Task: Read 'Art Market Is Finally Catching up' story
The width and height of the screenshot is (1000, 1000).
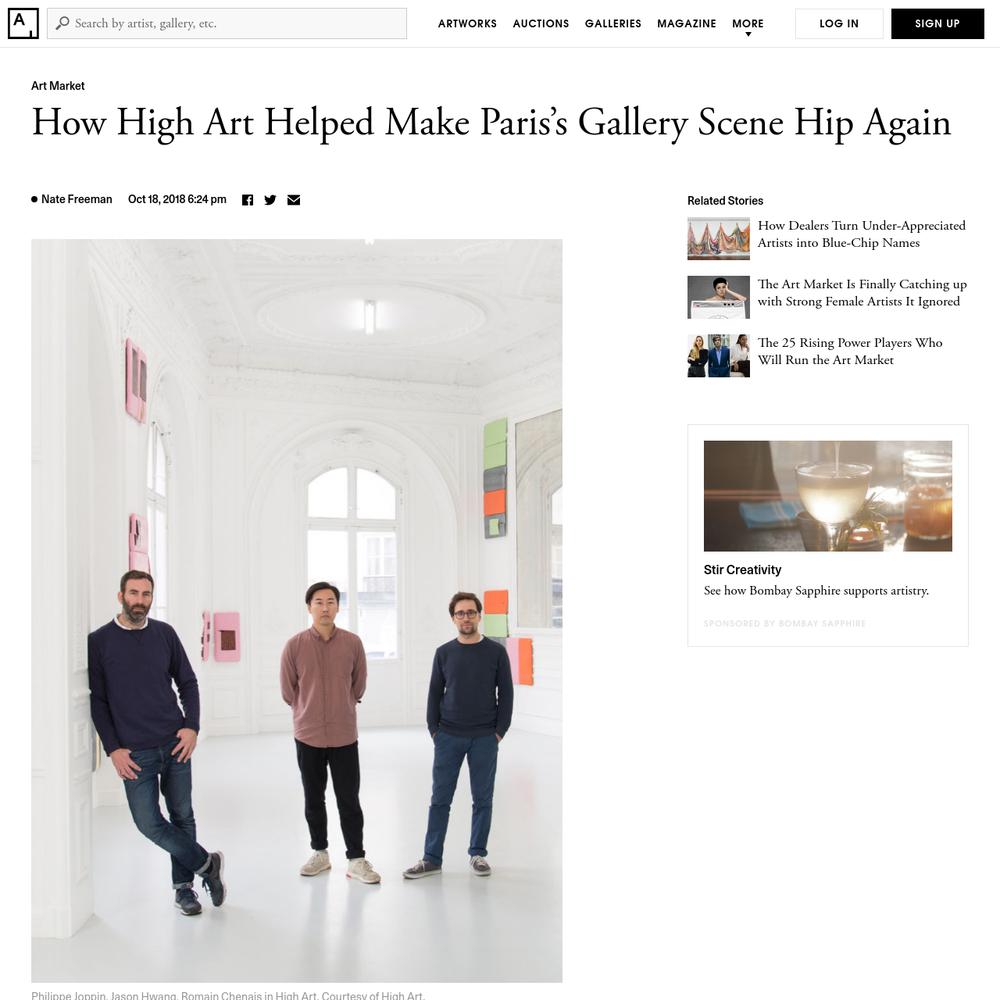Action: (862, 293)
